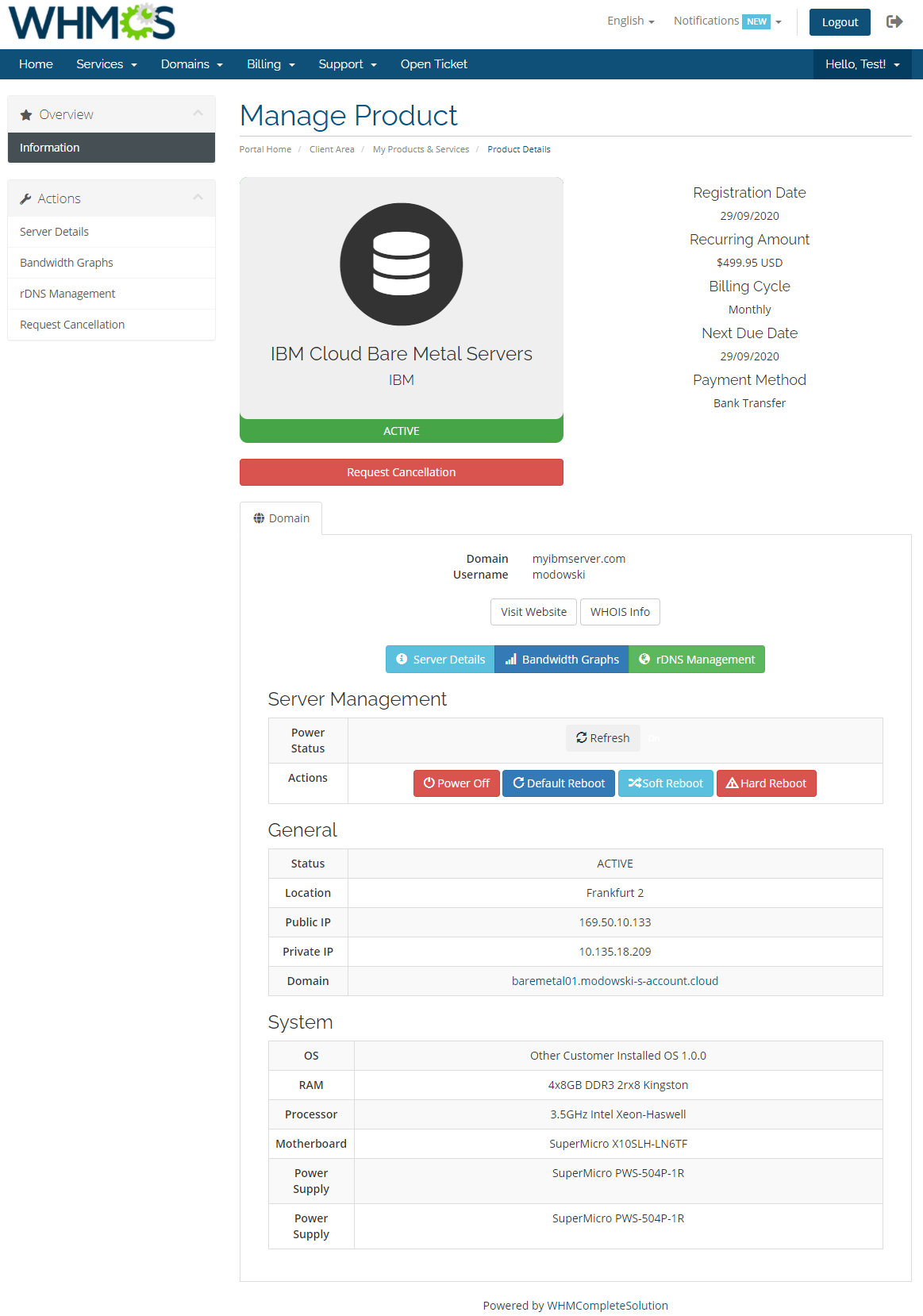
Task: Click Client Area breadcrumb link
Action: (x=332, y=149)
